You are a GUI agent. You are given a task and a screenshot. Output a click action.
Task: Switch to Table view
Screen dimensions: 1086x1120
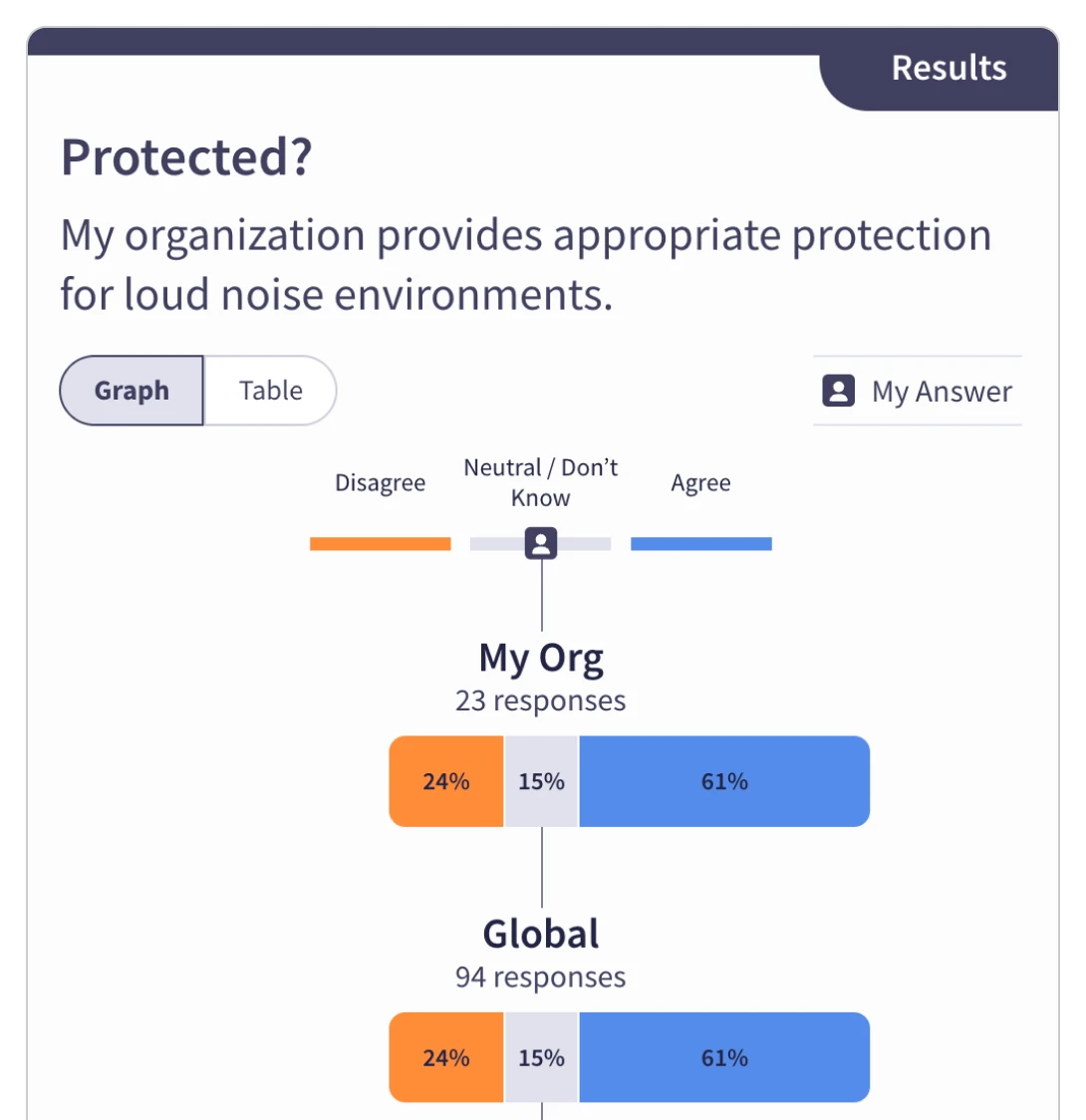(x=271, y=391)
